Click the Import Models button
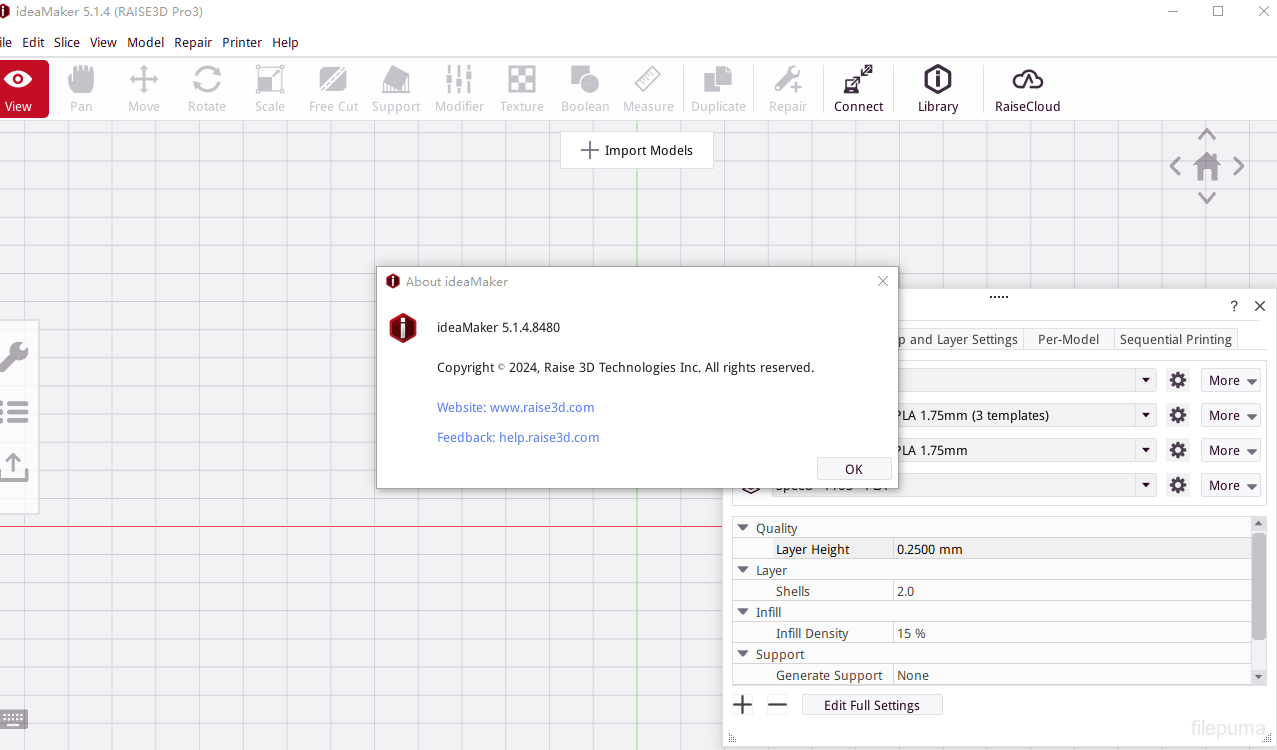1277x750 pixels. tap(637, 150)
